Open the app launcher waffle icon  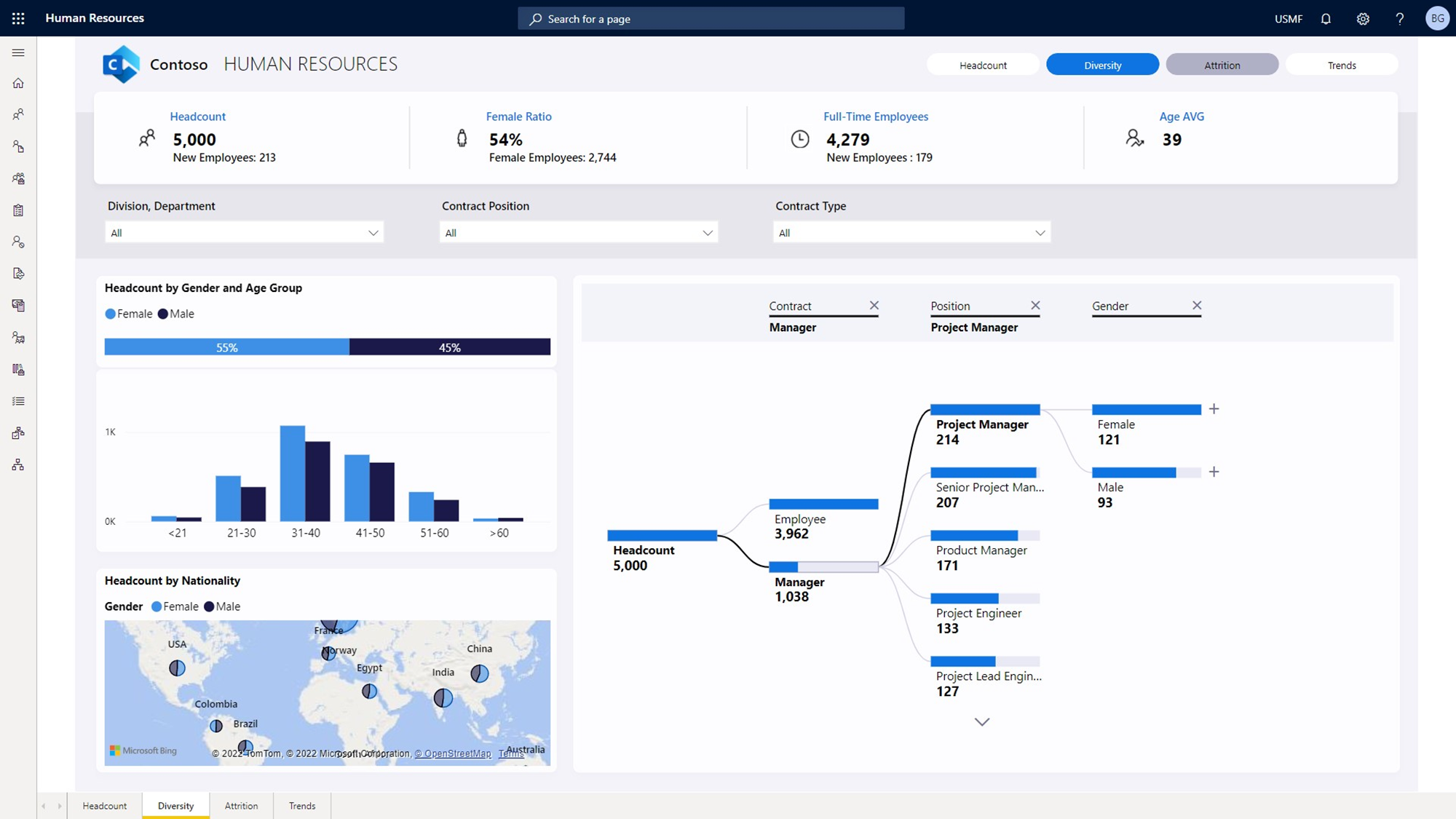[18, 18]
